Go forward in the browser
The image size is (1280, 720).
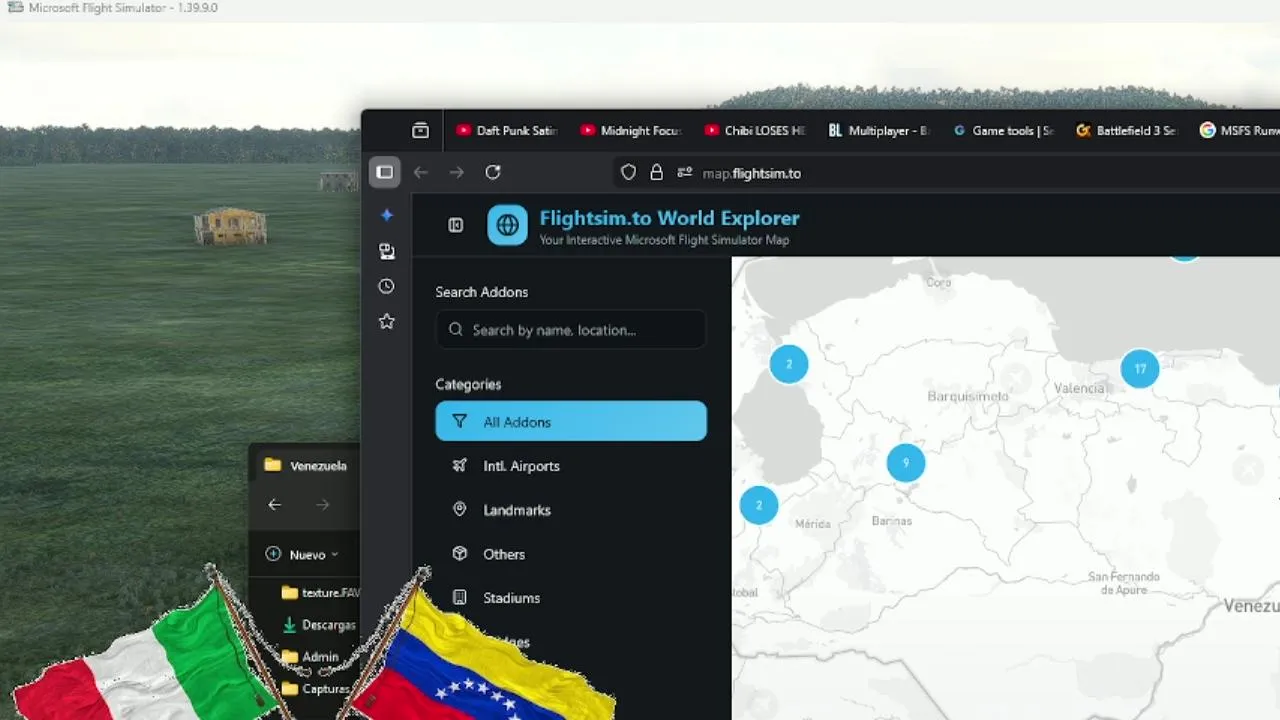(456, 172)
